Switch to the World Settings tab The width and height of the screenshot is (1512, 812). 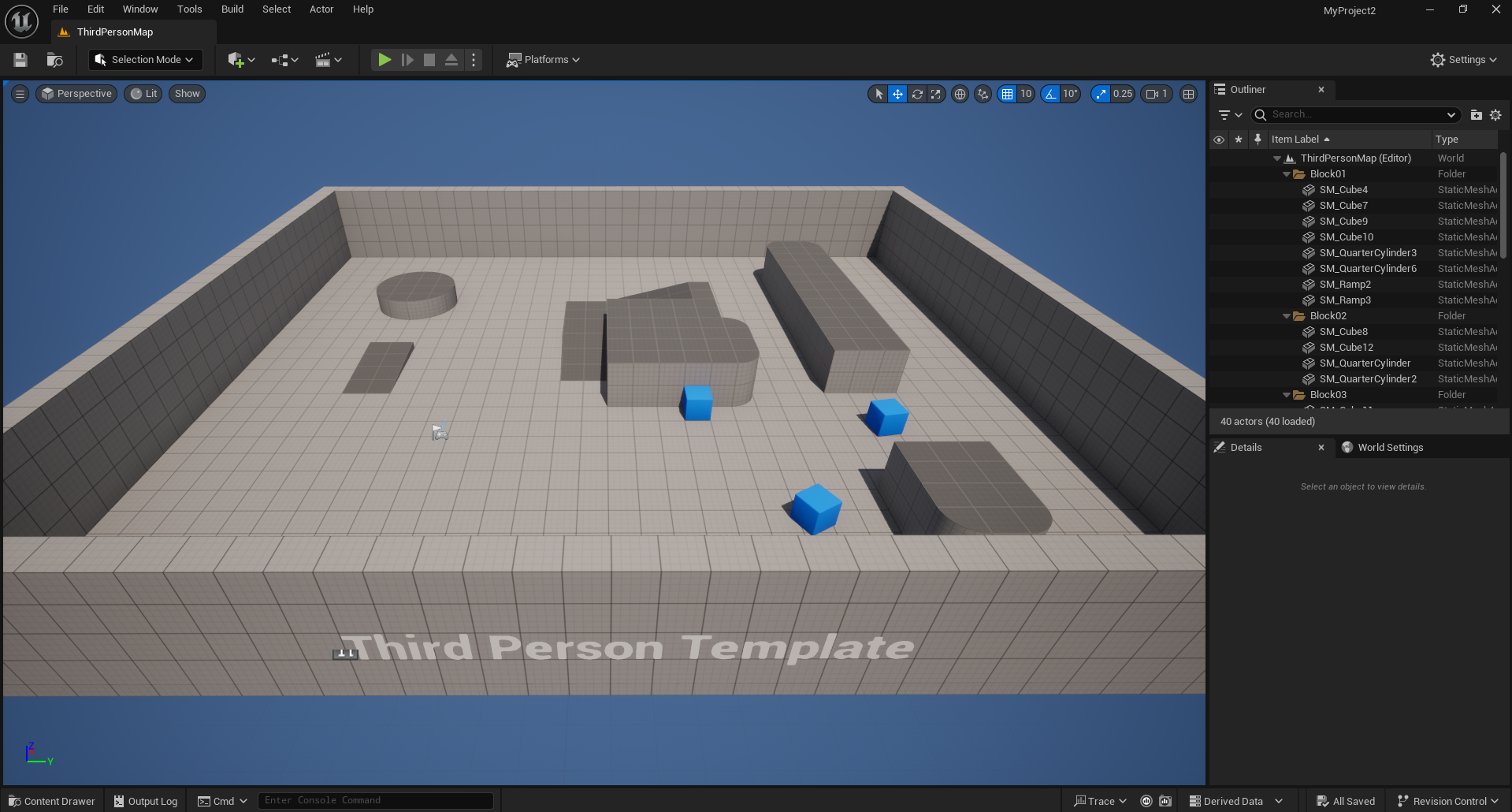point(1383,448)
